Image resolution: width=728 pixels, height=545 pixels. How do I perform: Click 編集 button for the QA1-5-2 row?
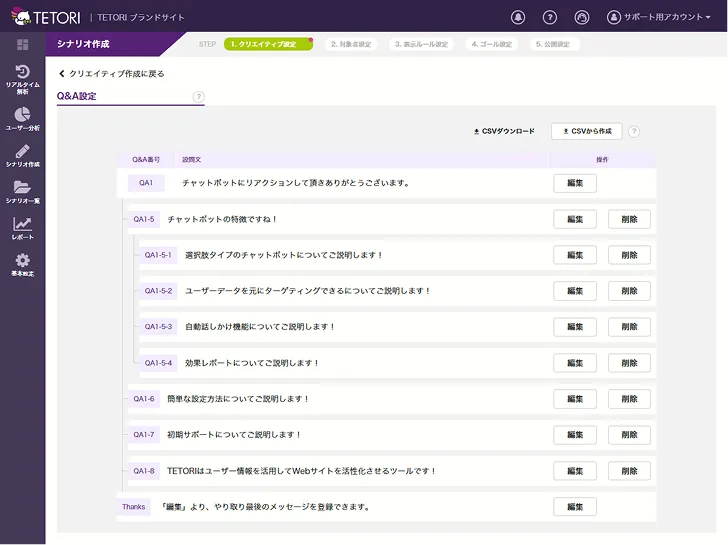point(575,291)
